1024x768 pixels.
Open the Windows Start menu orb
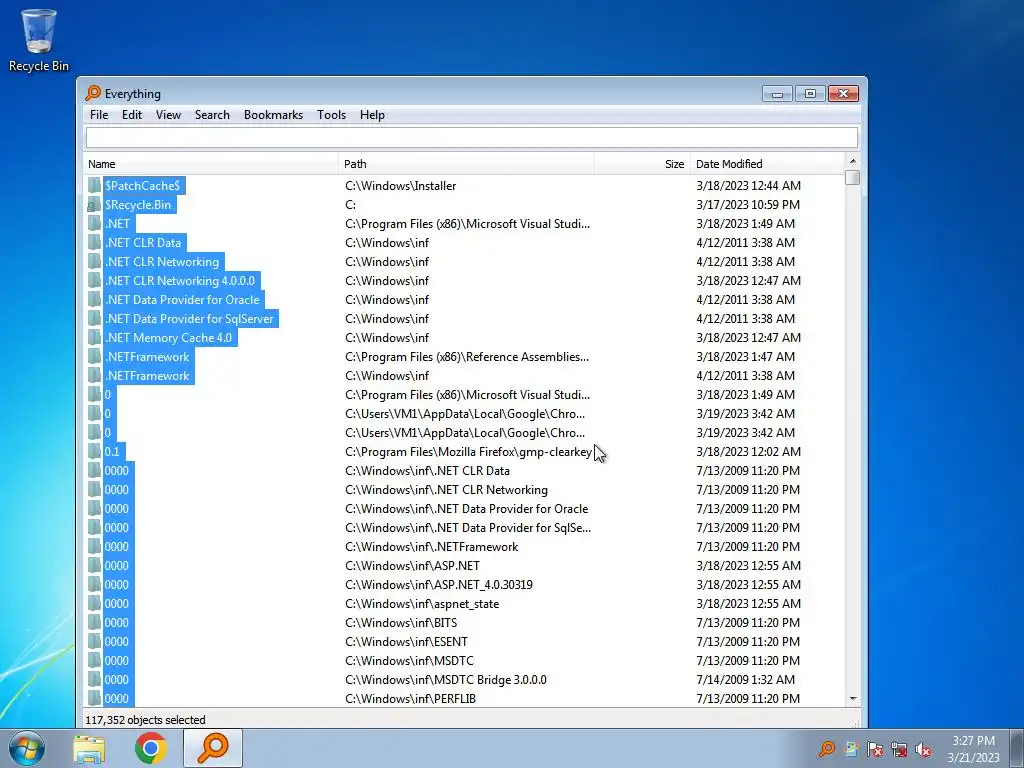click(27, 748)
